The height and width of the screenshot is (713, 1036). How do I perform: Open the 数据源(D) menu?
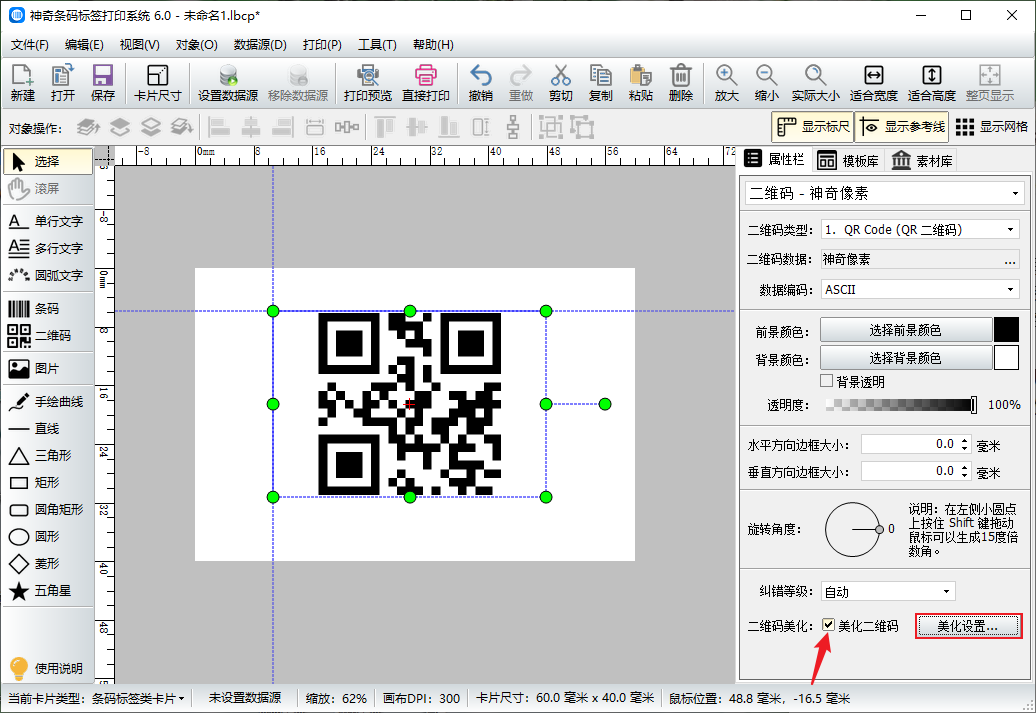tap(260, 45)
